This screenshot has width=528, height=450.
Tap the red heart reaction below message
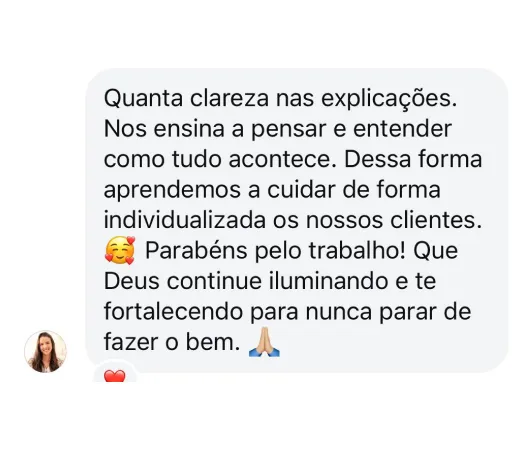point(115,376)
